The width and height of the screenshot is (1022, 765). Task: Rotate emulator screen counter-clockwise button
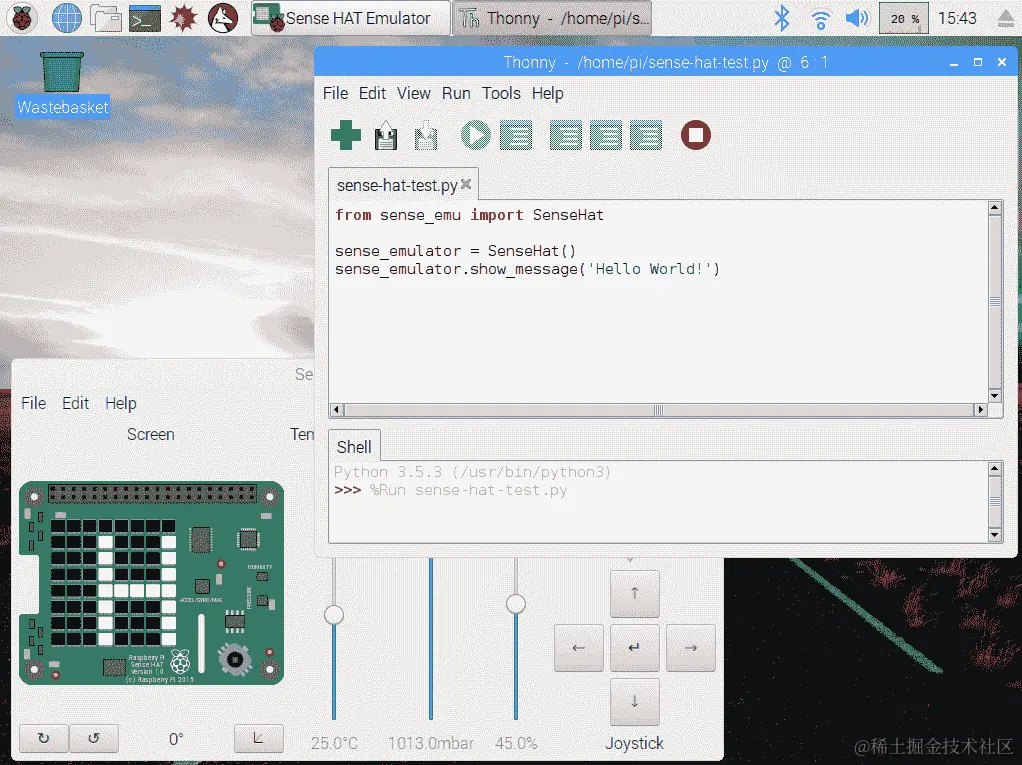[x=94, y=738]
